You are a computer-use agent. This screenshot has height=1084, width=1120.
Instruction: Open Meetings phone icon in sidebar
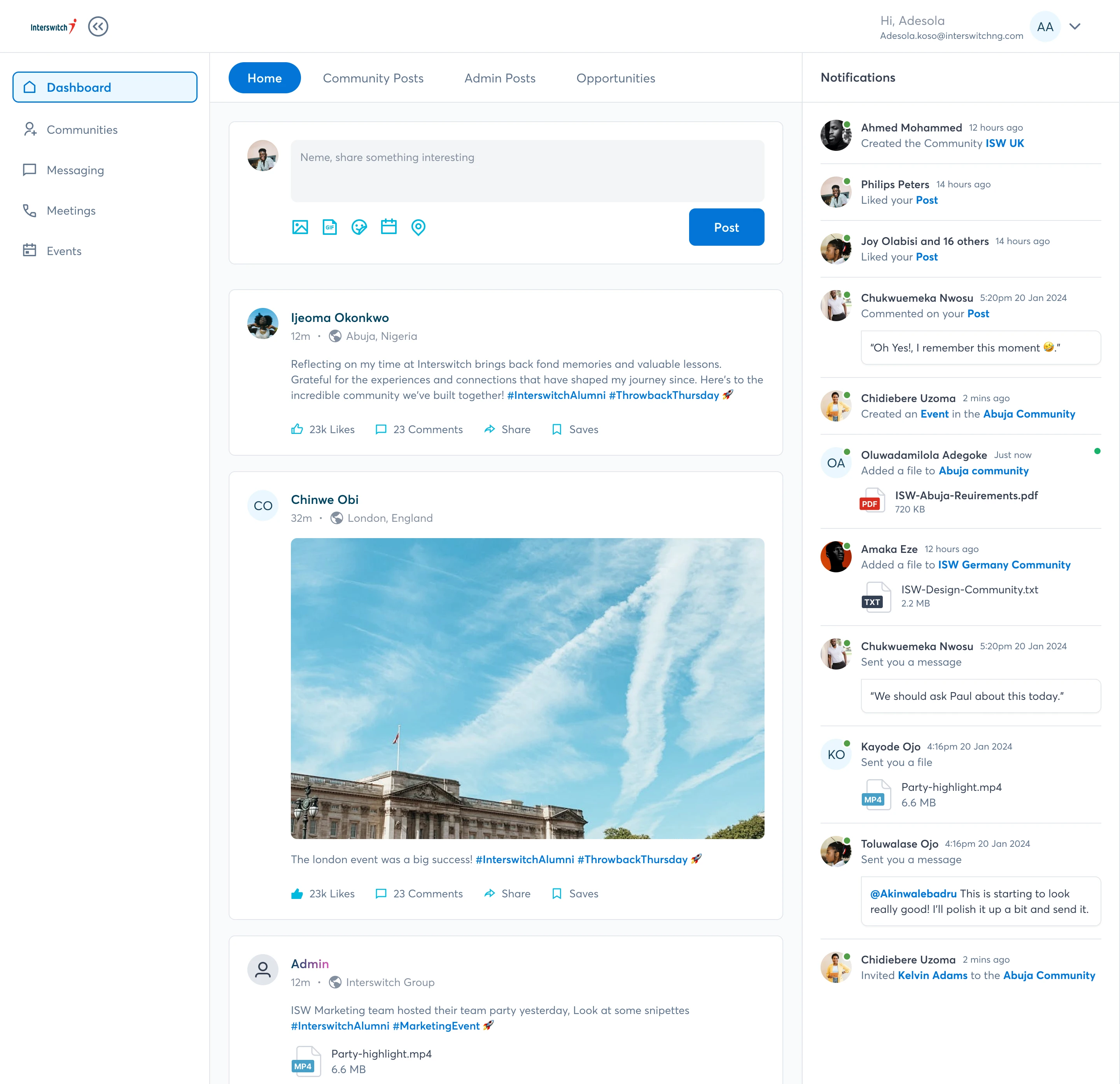pos(30,211)
